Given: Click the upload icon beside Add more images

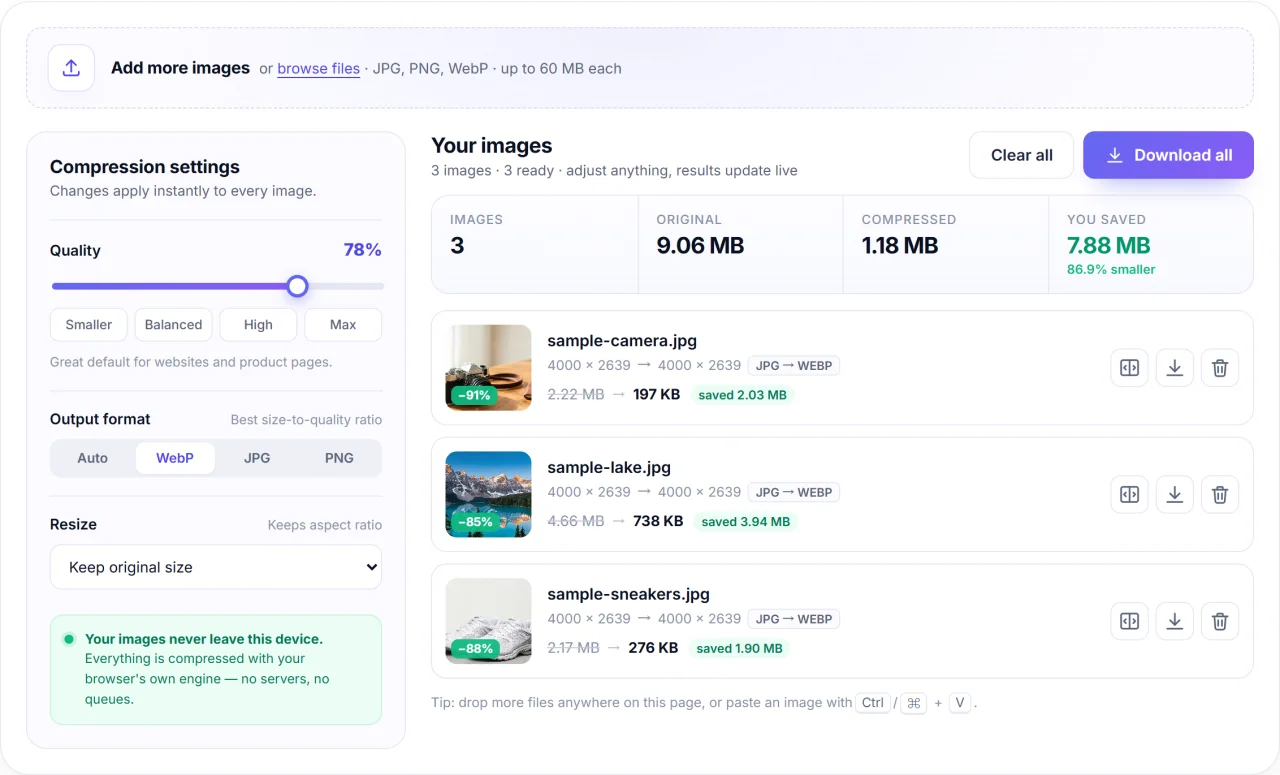Looking at the screenshot, I should coord(71,68).
